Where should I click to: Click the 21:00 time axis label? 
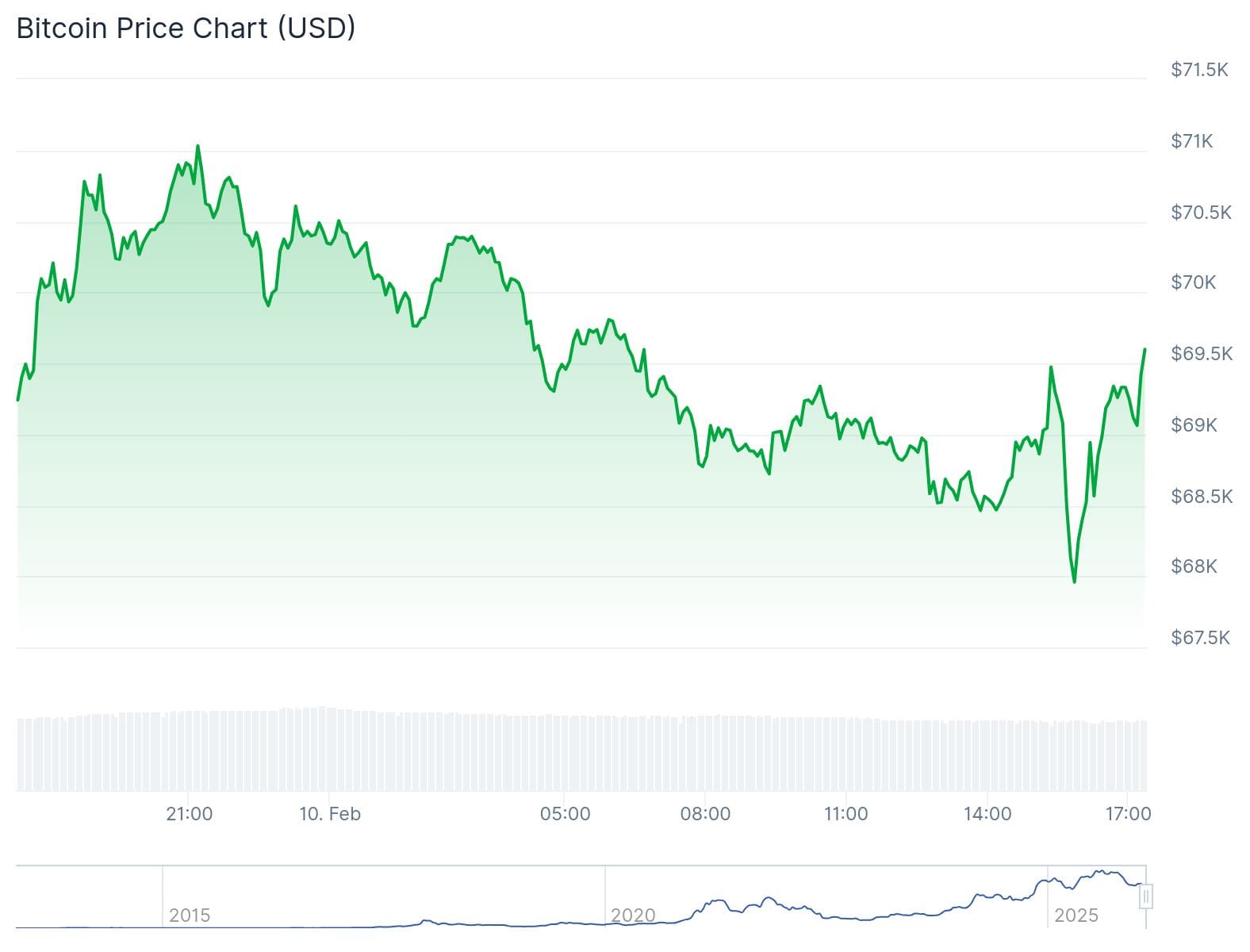pos(189,814)
